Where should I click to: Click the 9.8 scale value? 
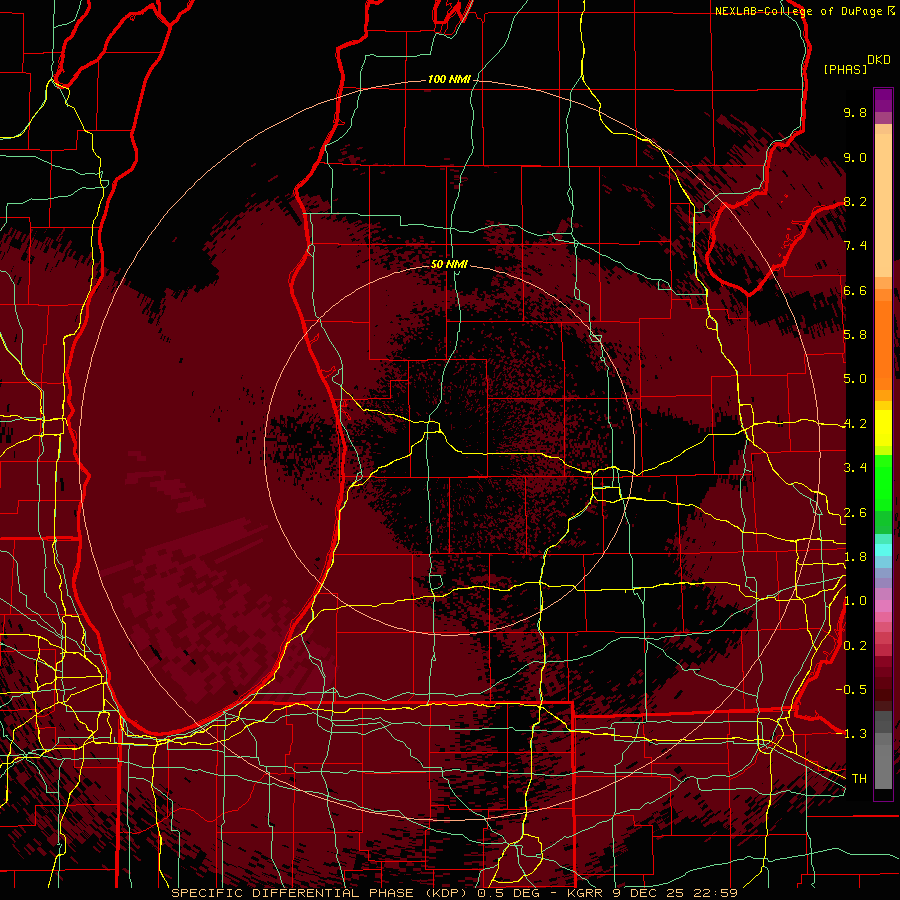(x=855, y=112)
